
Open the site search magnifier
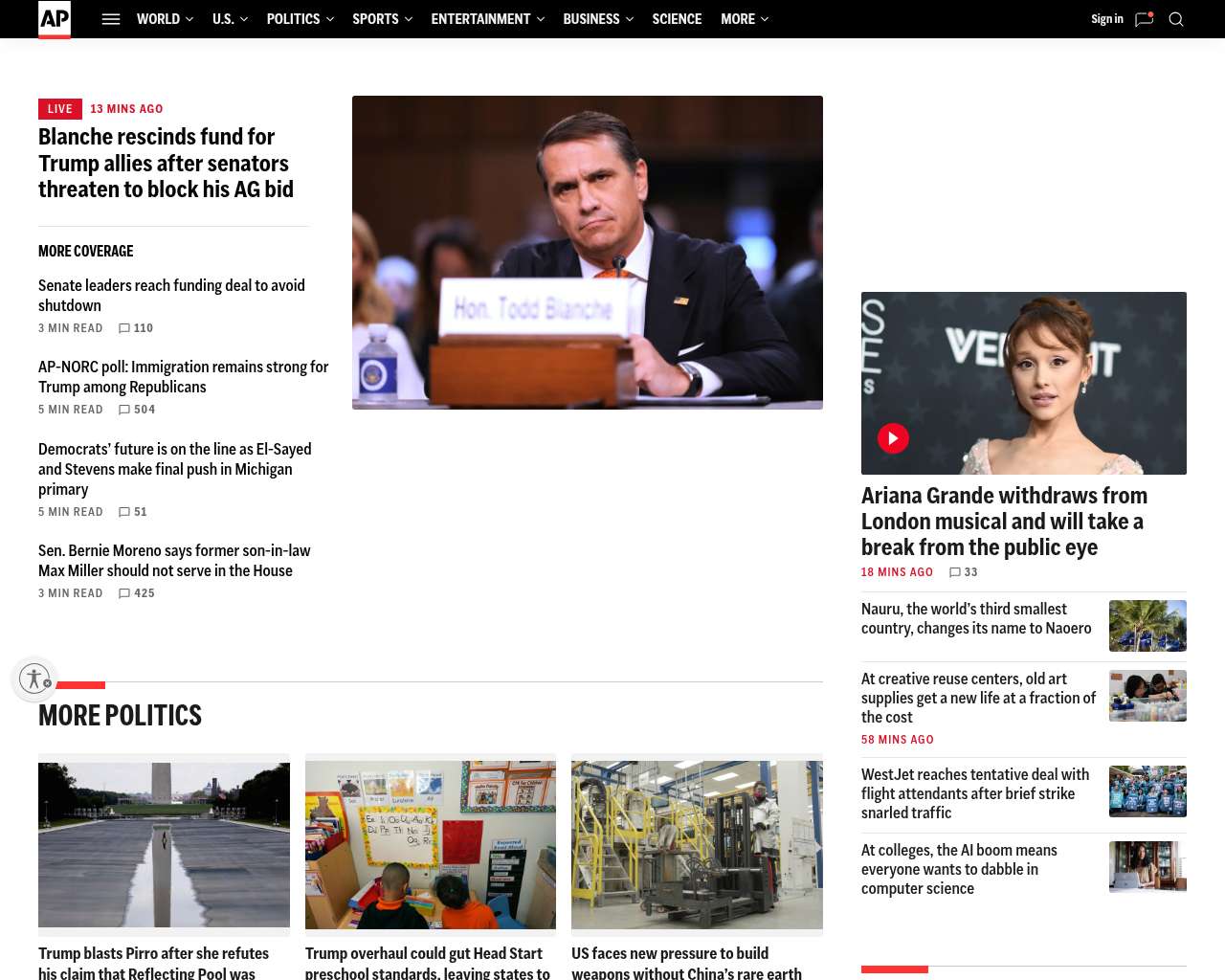click(1176, 19)
